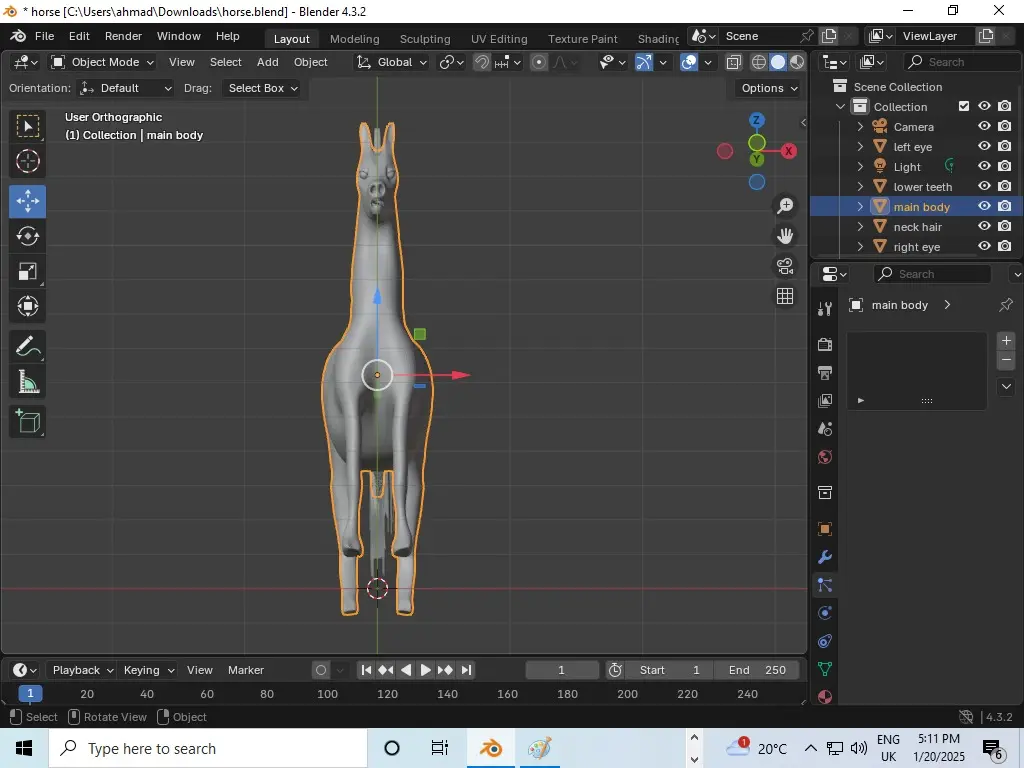The width and height of the screenshot is (1024, 768).
Task: Open the Object properties tab
Action: [x=825, y=528]
